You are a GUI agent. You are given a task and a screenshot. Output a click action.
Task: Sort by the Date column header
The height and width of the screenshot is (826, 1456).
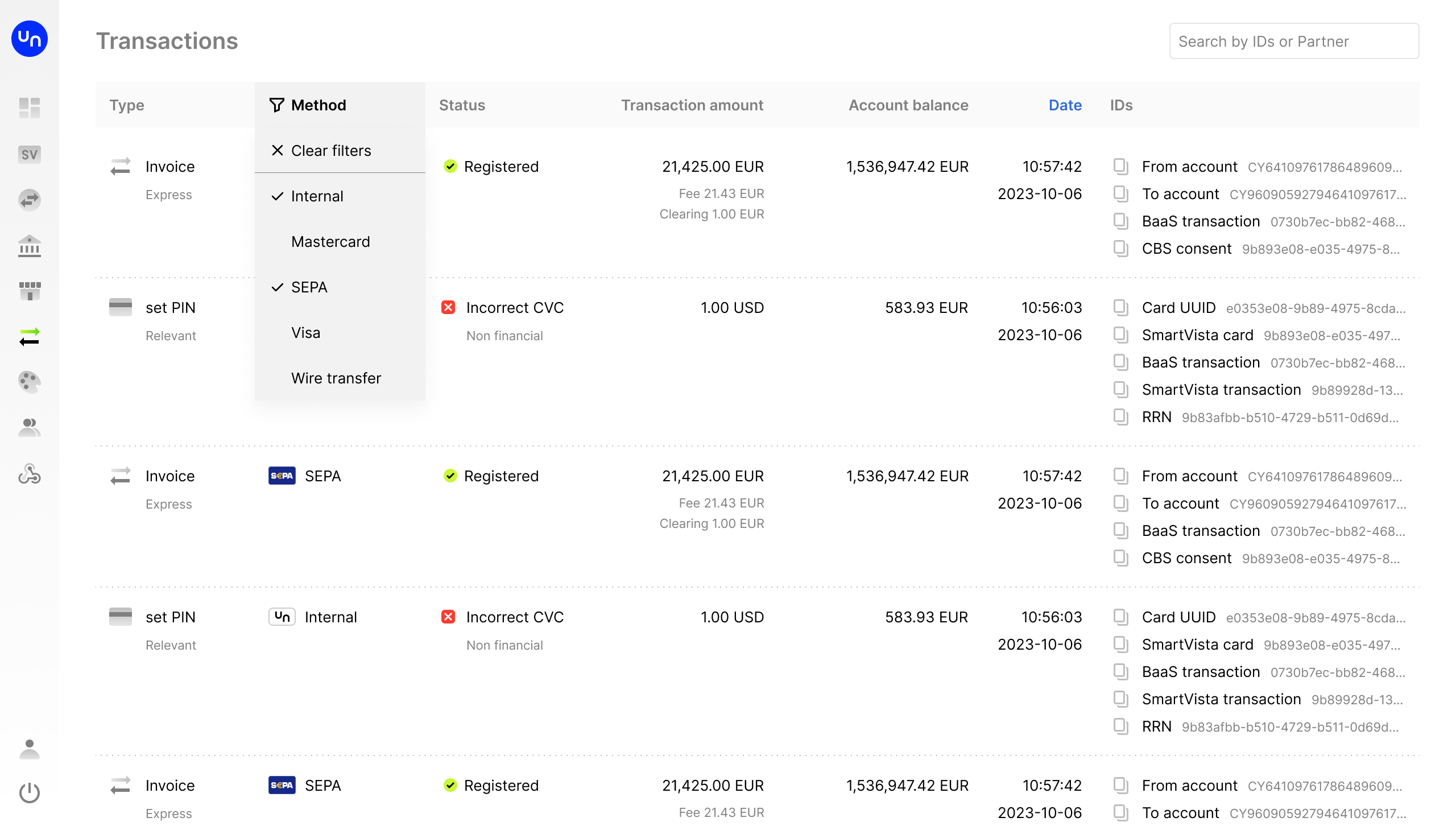[x=1065, y=105]
